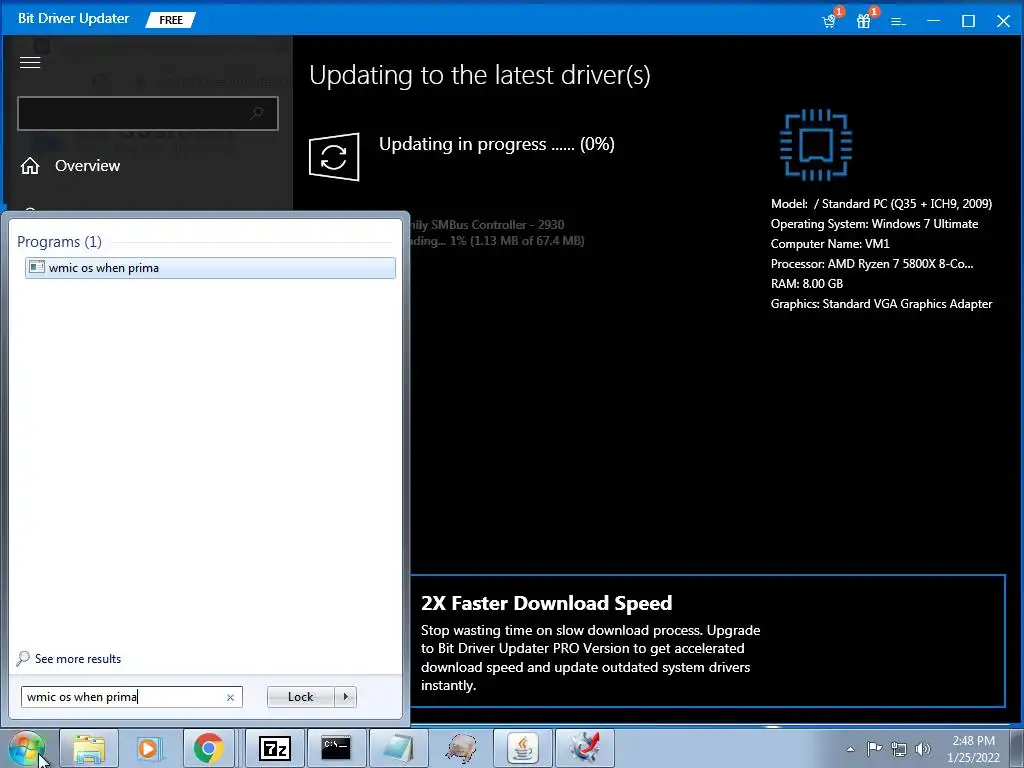Viewport: 1024px width, 768px height.
Task: Click 'Graphics: Standard VGA Graphics Adapter' line
Action: pyautogui.click(x=881, y=304)
